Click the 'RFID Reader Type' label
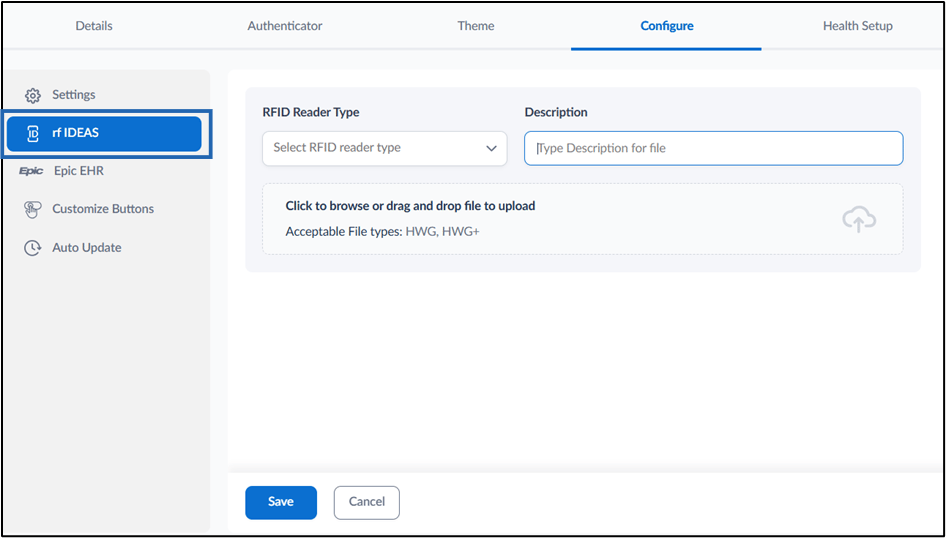The width and height of the screenshot is (946, 538). 311,112
